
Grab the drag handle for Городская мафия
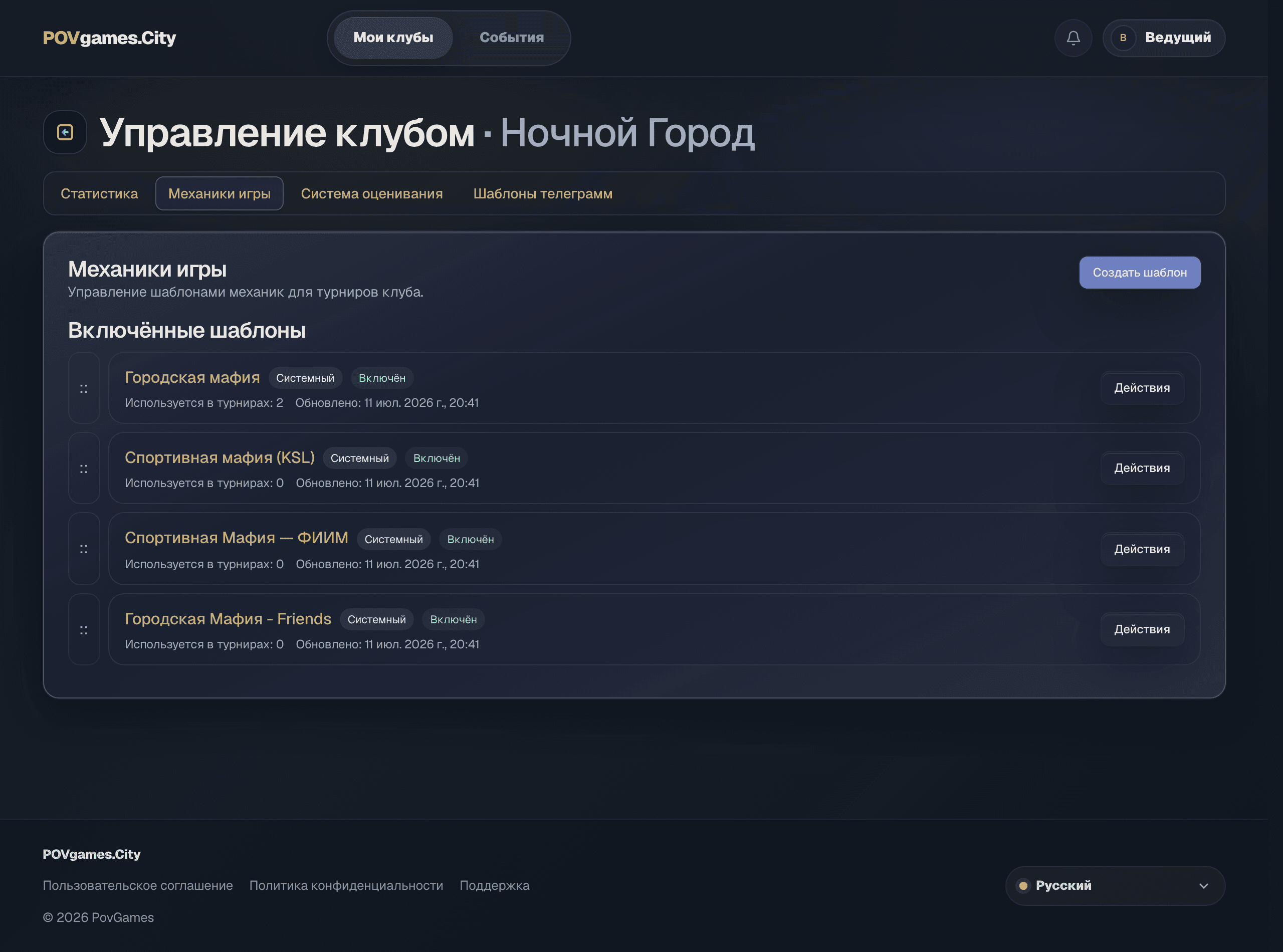84,388
